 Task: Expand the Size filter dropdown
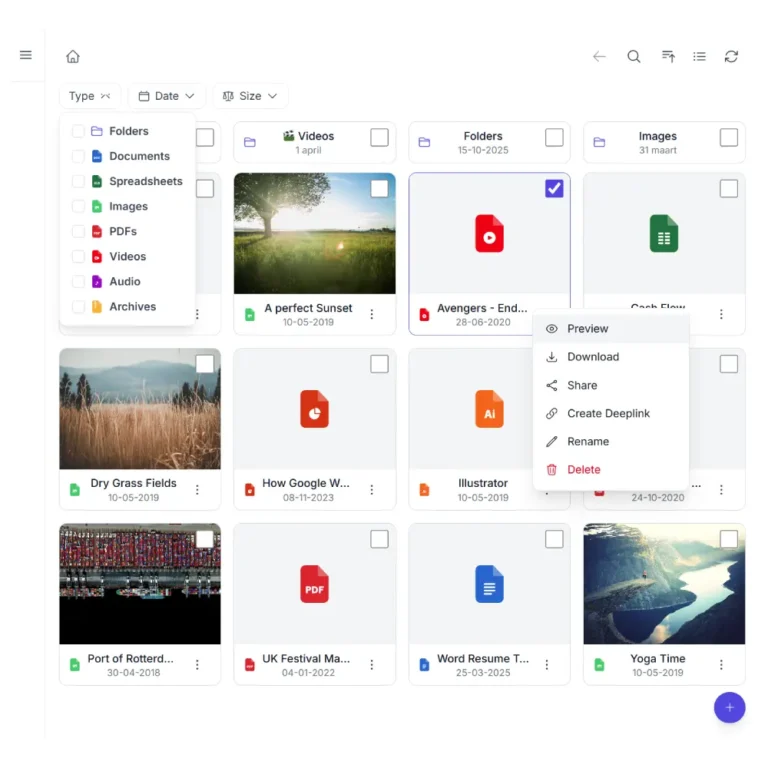point(250,96)
